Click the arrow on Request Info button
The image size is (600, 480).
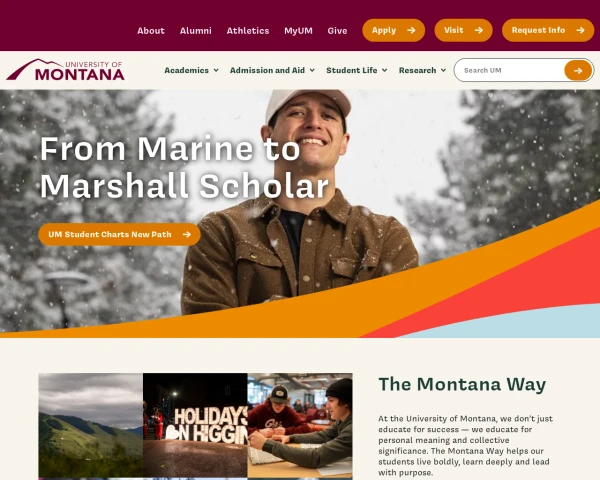580,30
